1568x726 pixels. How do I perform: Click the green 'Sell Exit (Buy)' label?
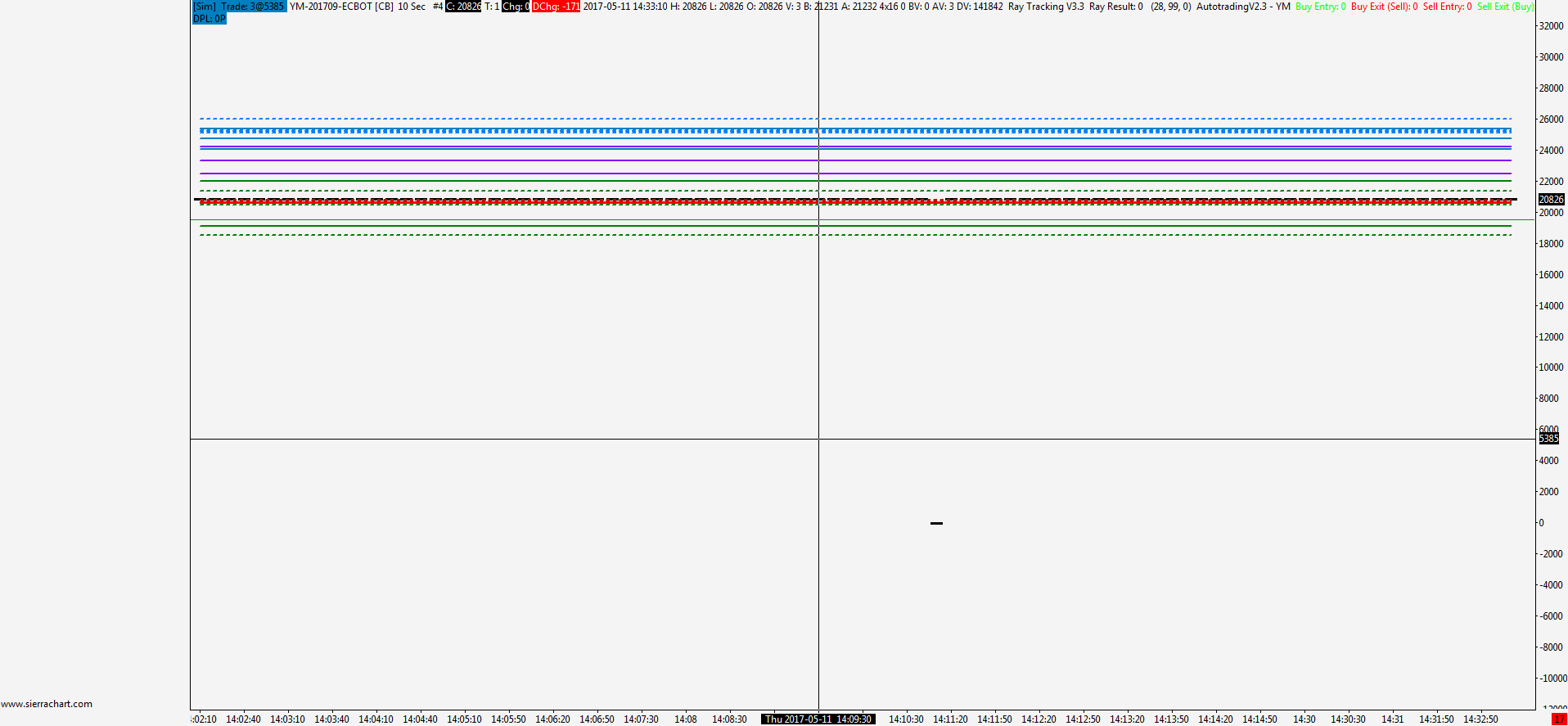[x=1506, y=7]
